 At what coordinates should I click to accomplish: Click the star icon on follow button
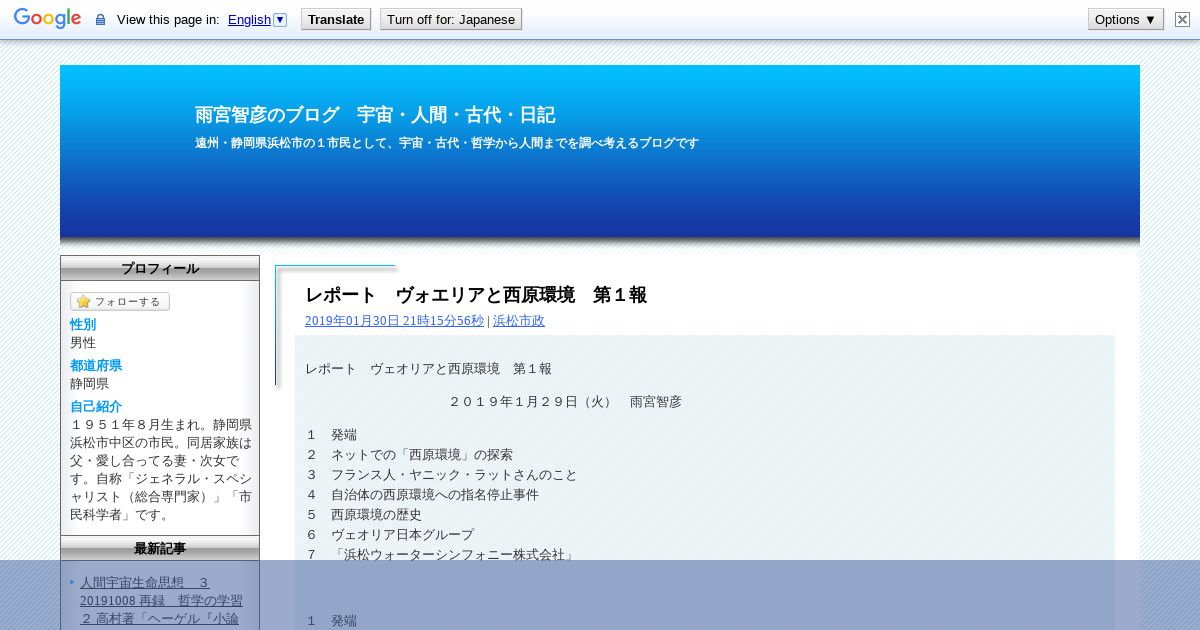point(83,301)
